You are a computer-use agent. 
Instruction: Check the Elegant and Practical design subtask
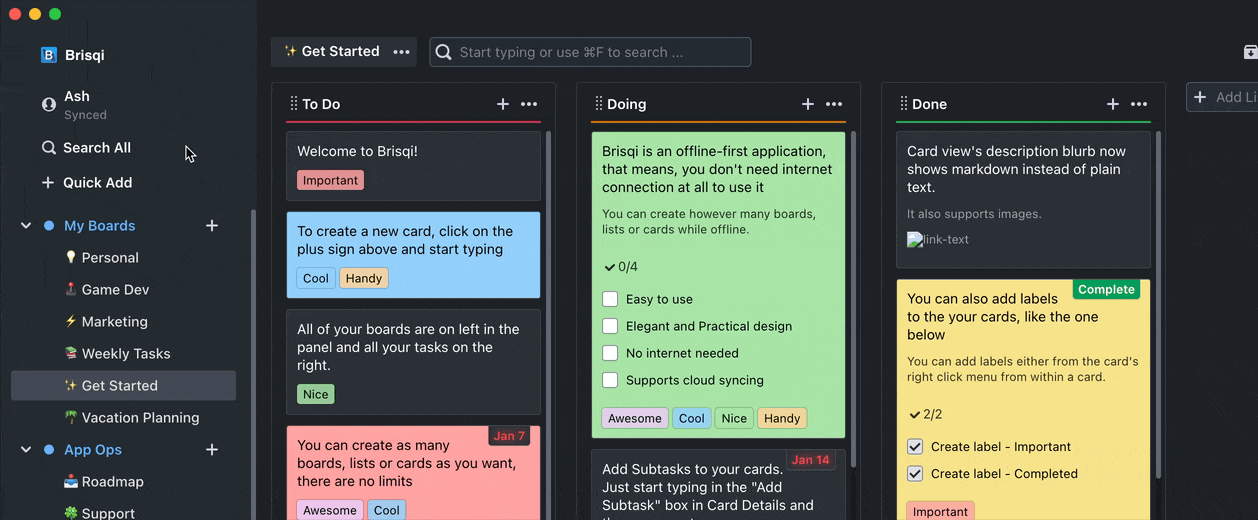pyautogui.click(x=610, y=326)
